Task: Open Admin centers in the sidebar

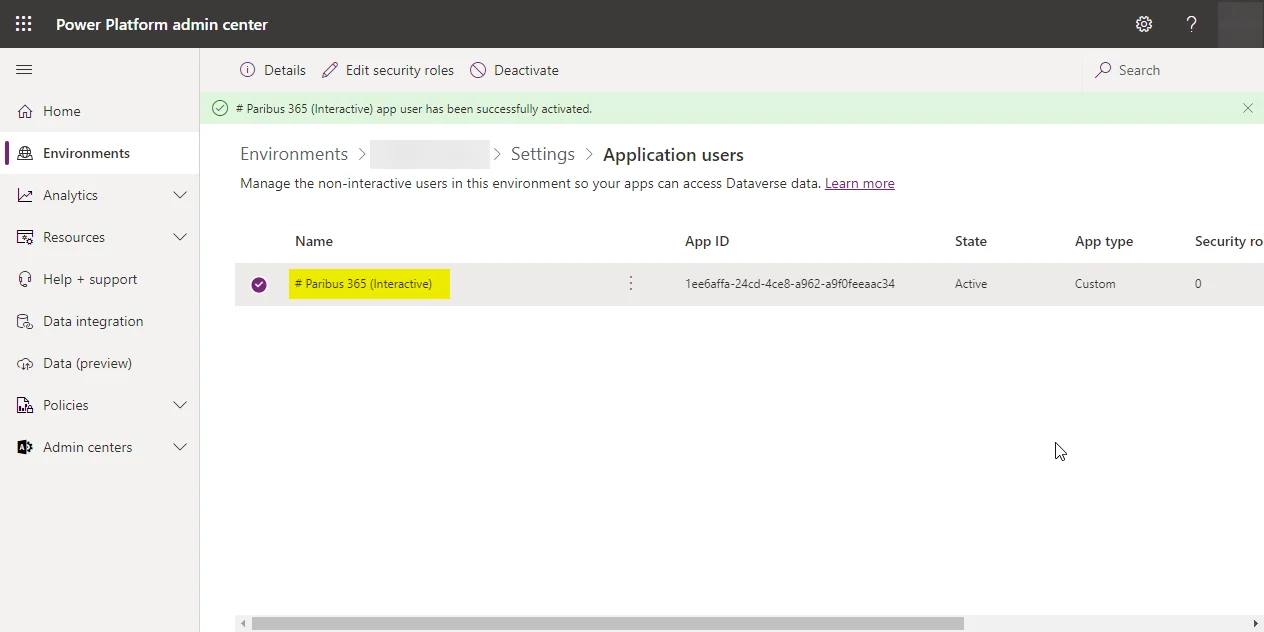Action: 88,447
